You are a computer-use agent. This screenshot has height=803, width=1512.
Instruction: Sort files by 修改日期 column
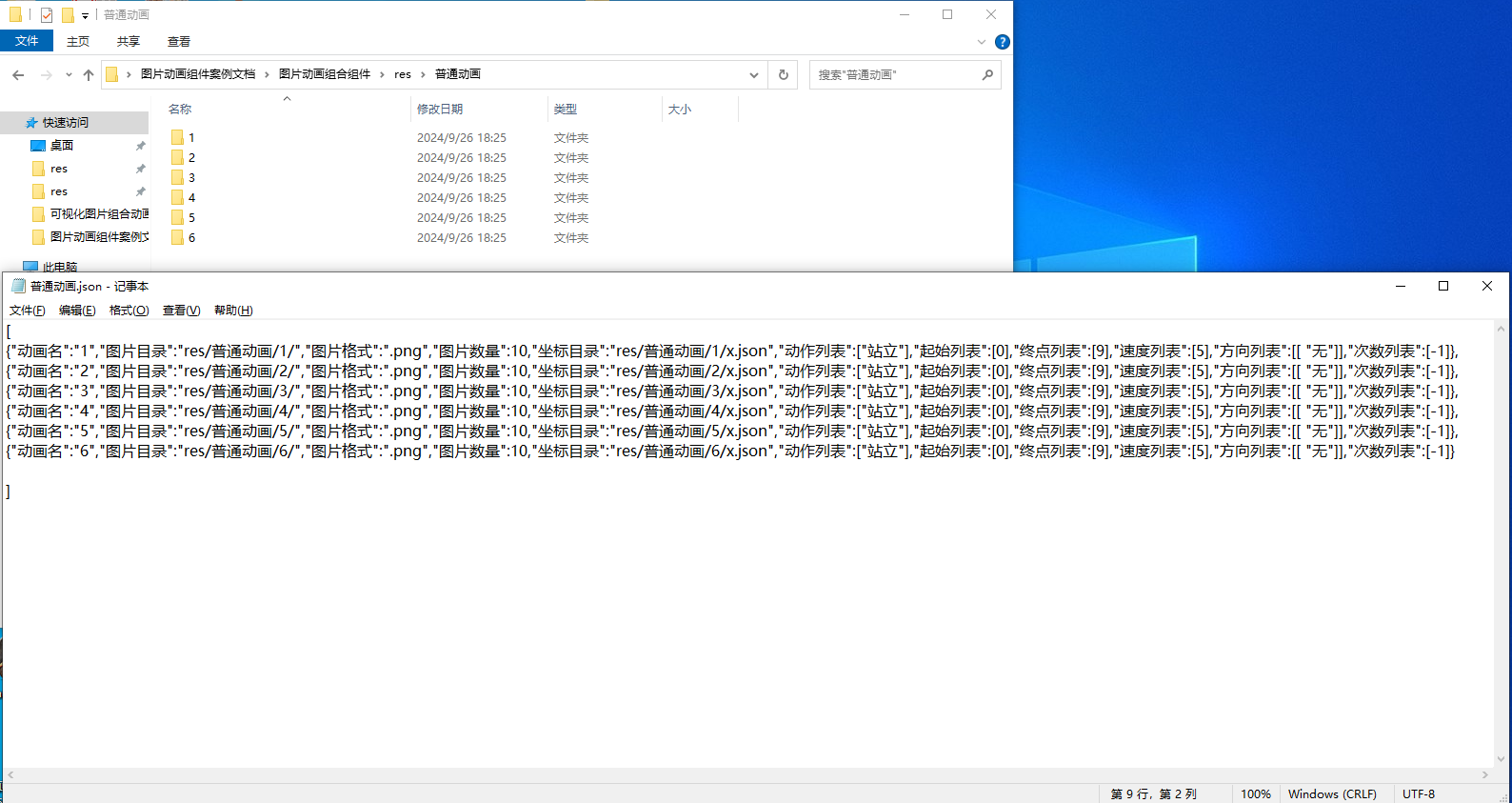(x=440, y=110)
